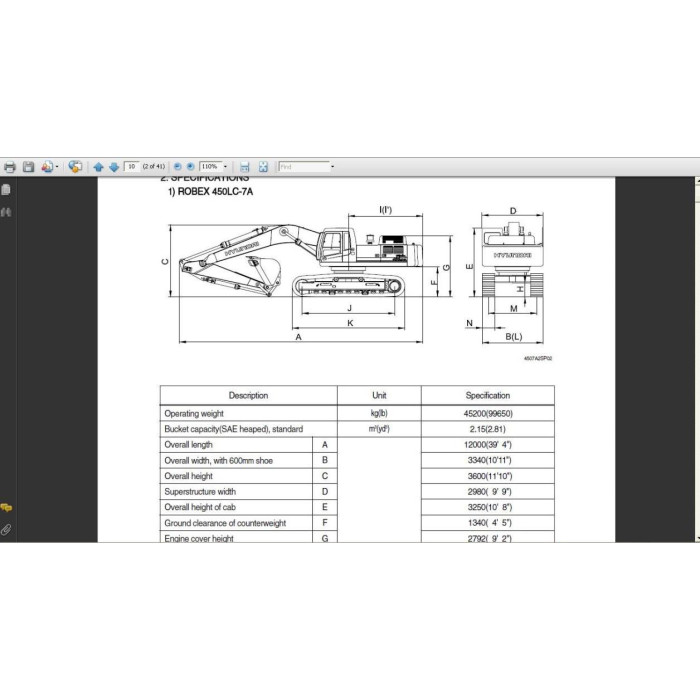Click dimension label 'K' in side view diagram
Screen dimensions: 700x700
pyautogui.click(x=350, y=323)
